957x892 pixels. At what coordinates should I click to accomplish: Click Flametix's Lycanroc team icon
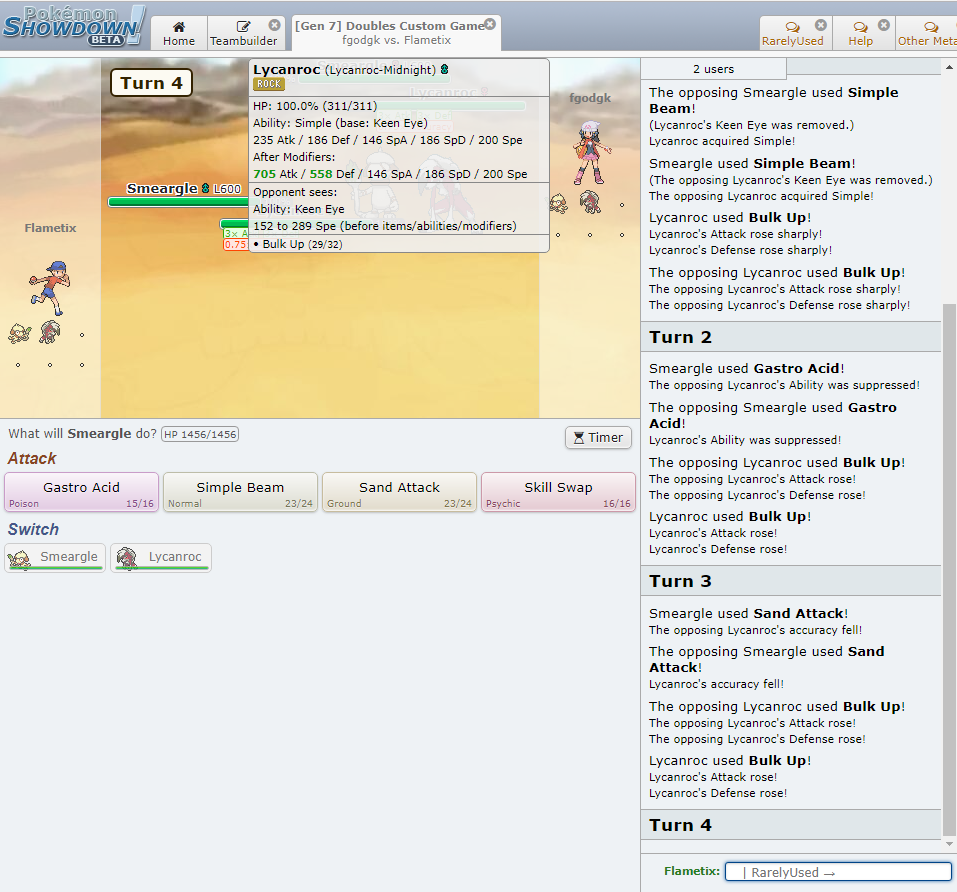(x=50, y=333)
